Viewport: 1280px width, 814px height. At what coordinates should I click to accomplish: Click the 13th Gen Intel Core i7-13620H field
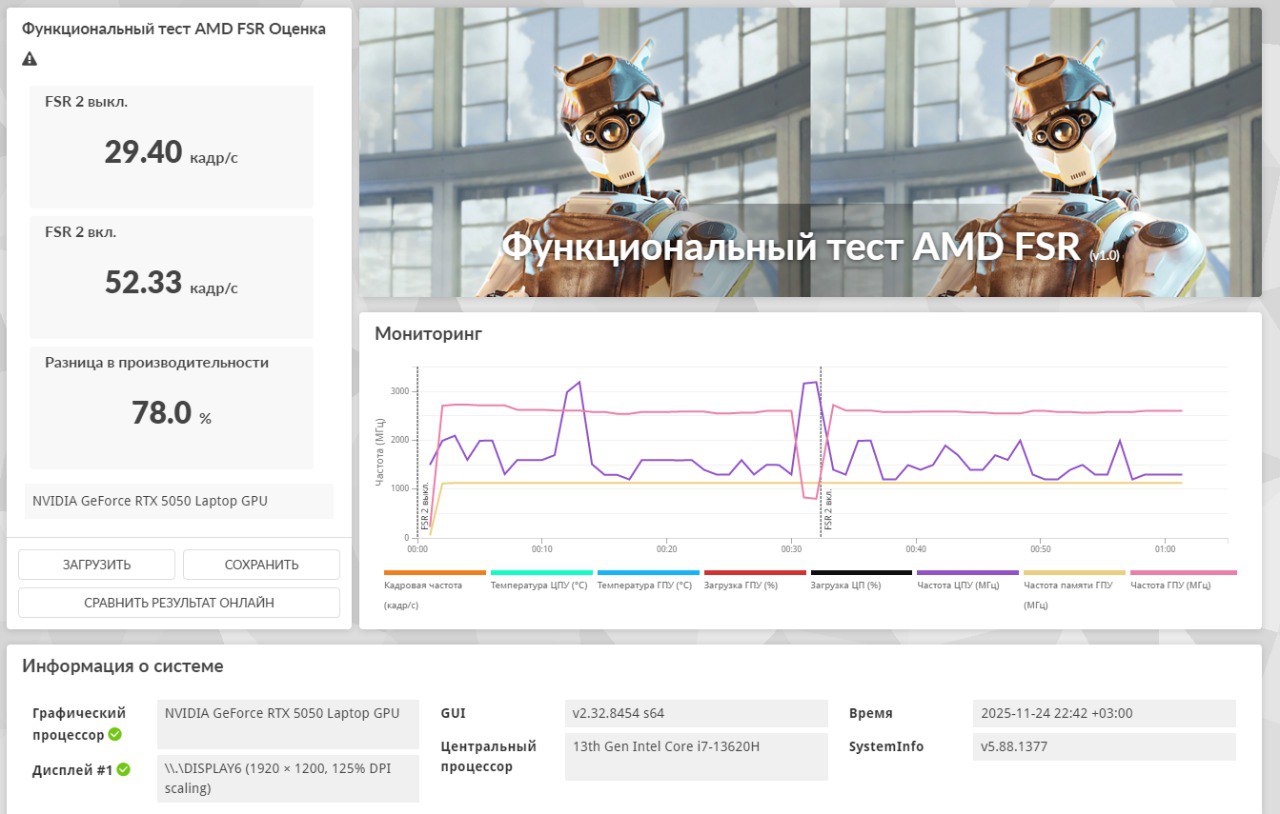click(x=696, y=756)
